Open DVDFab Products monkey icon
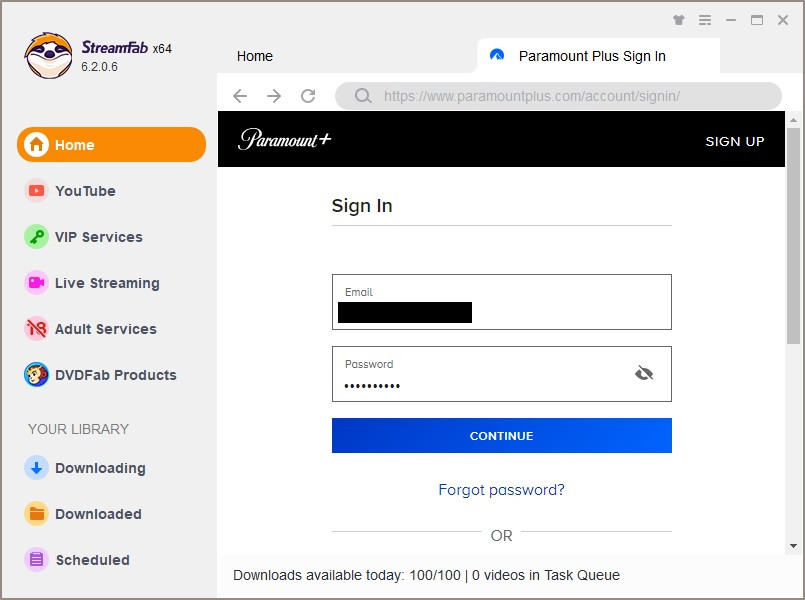Screen dimensions: 805x600 click(37, 375)
